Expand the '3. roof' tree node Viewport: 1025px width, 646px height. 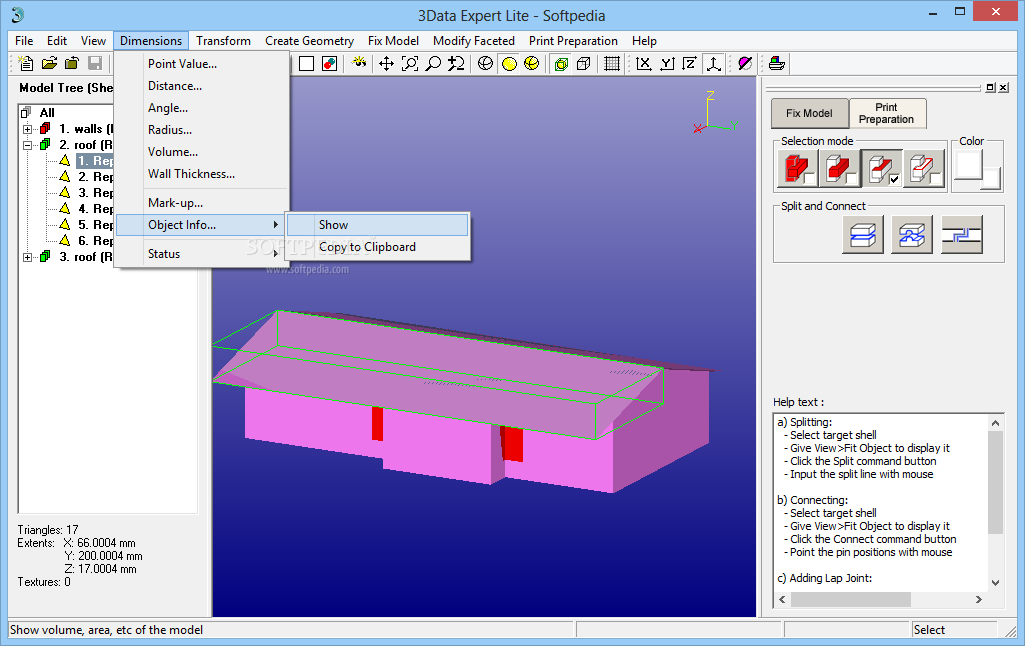click(27, 257)
